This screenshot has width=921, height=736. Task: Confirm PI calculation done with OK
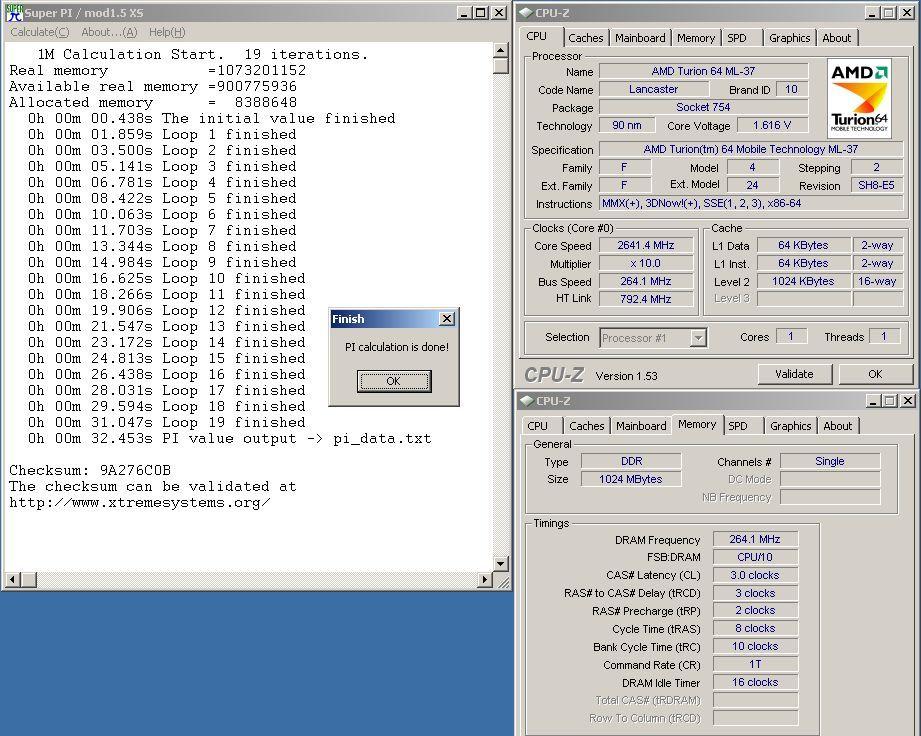click(x=394, y=381)
